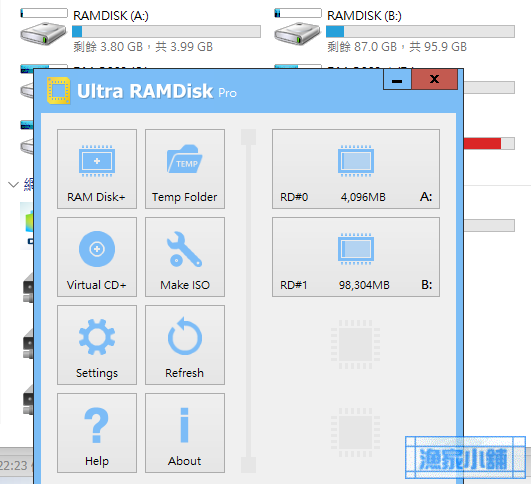Close the Ultra RAMDisk window
531x484 pixels.
coord(435,80)
